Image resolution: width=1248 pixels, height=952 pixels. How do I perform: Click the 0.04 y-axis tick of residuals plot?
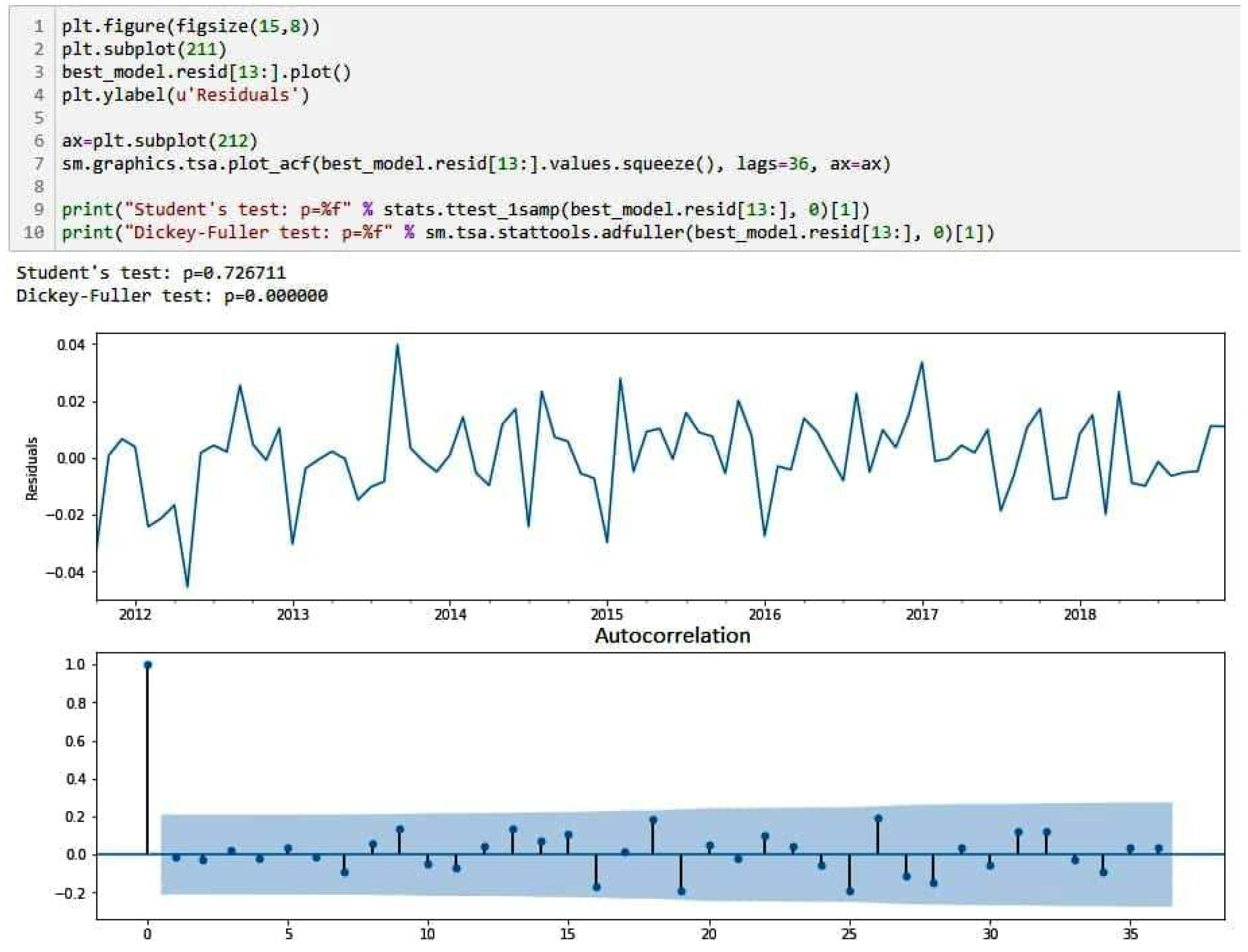coord(70,344)
